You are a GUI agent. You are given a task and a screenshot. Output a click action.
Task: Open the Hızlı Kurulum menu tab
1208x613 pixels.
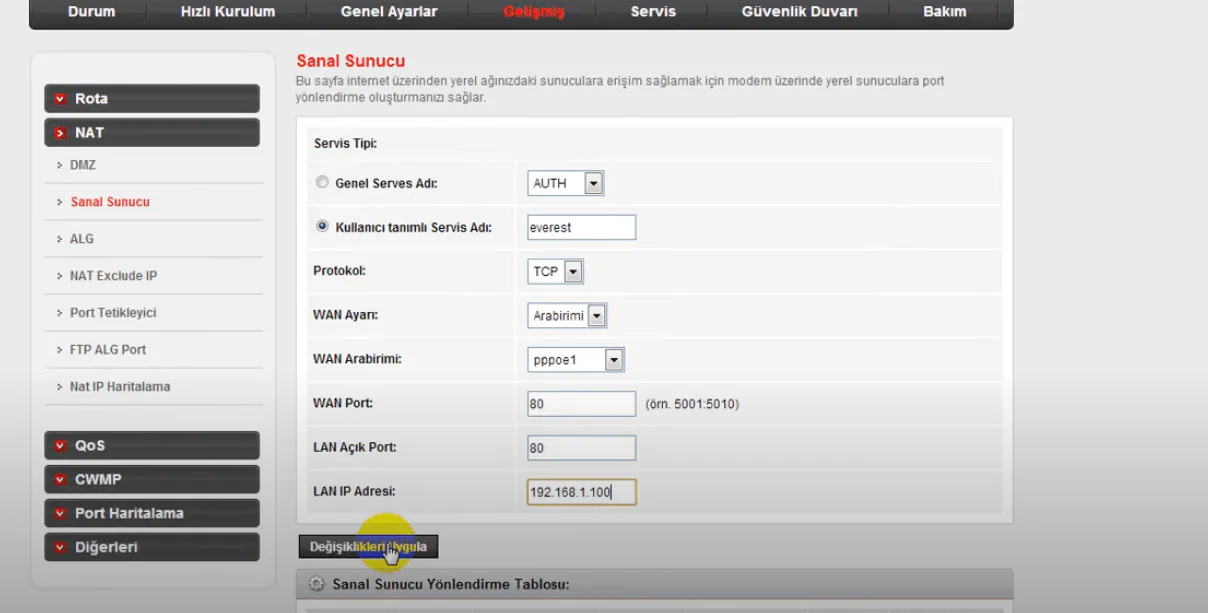[x=227, y=12]
